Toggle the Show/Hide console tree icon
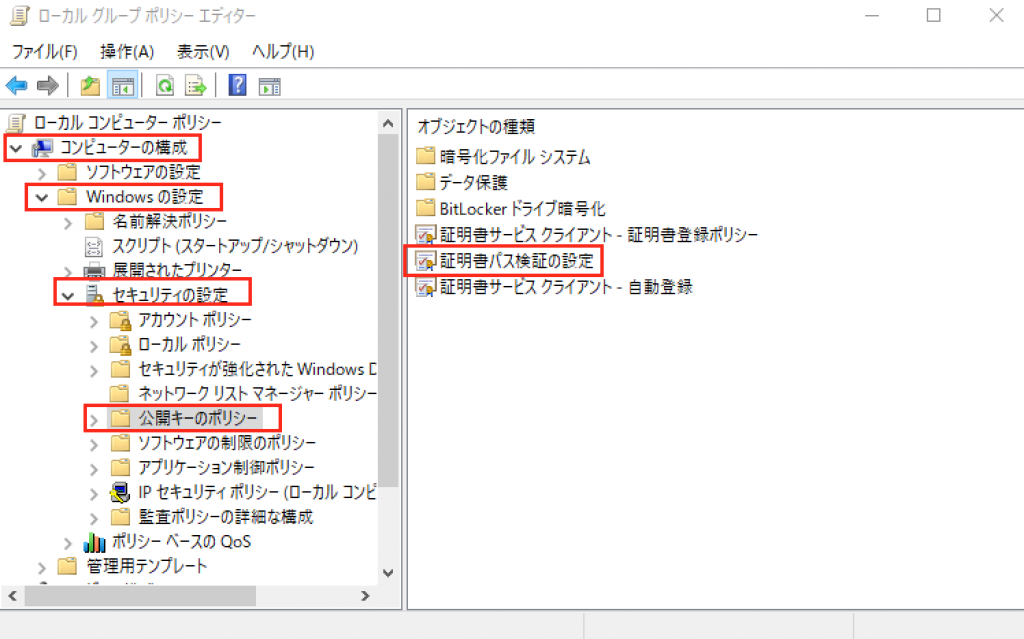Viewport: 1024px width, 639px height. coord(122,86)
